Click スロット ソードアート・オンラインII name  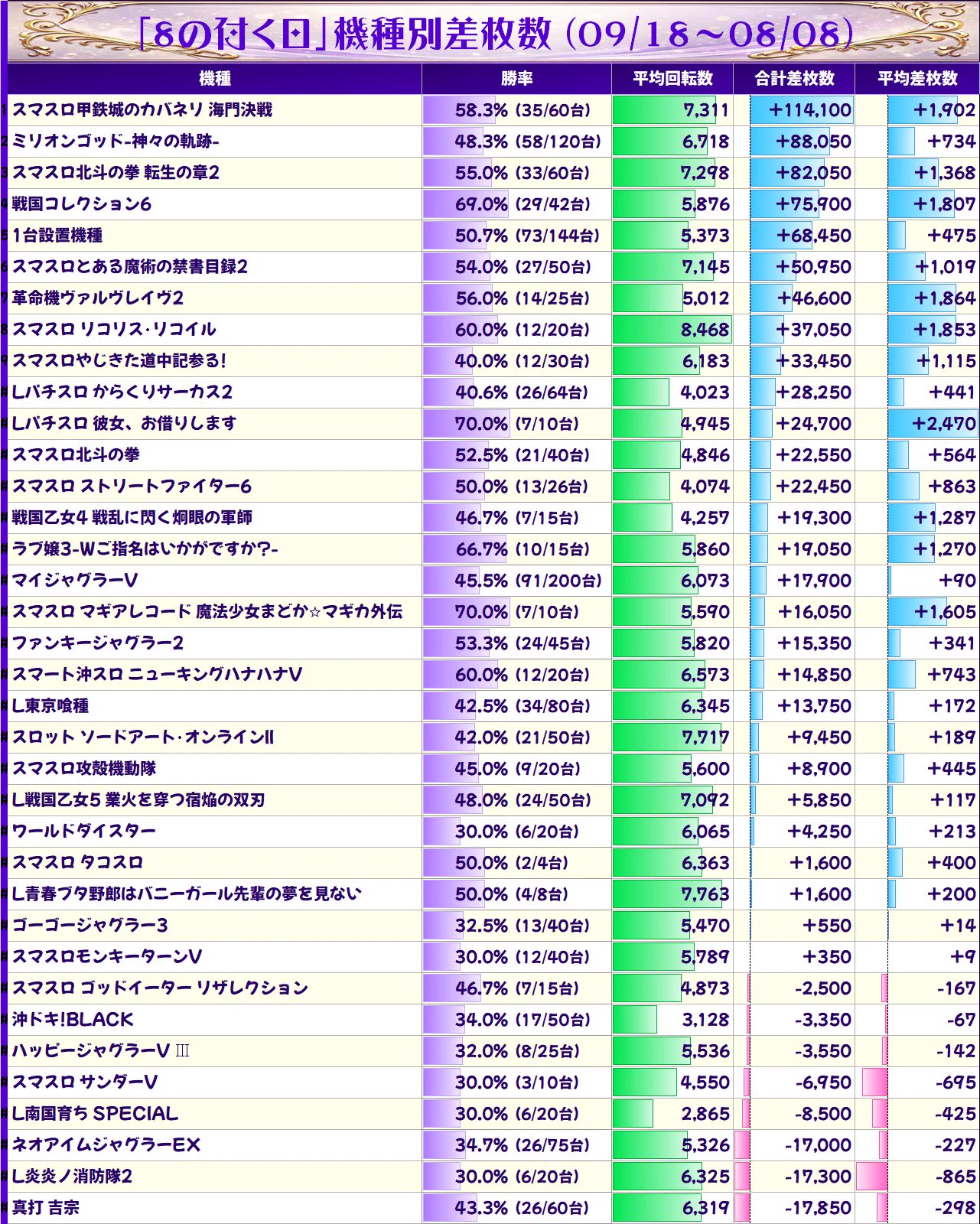click(143, 737)
